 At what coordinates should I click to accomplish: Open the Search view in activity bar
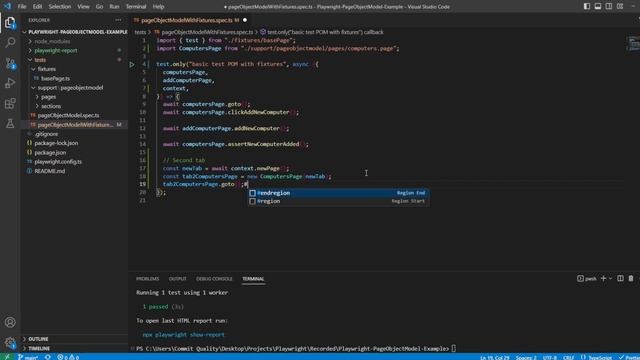[10, 42]
